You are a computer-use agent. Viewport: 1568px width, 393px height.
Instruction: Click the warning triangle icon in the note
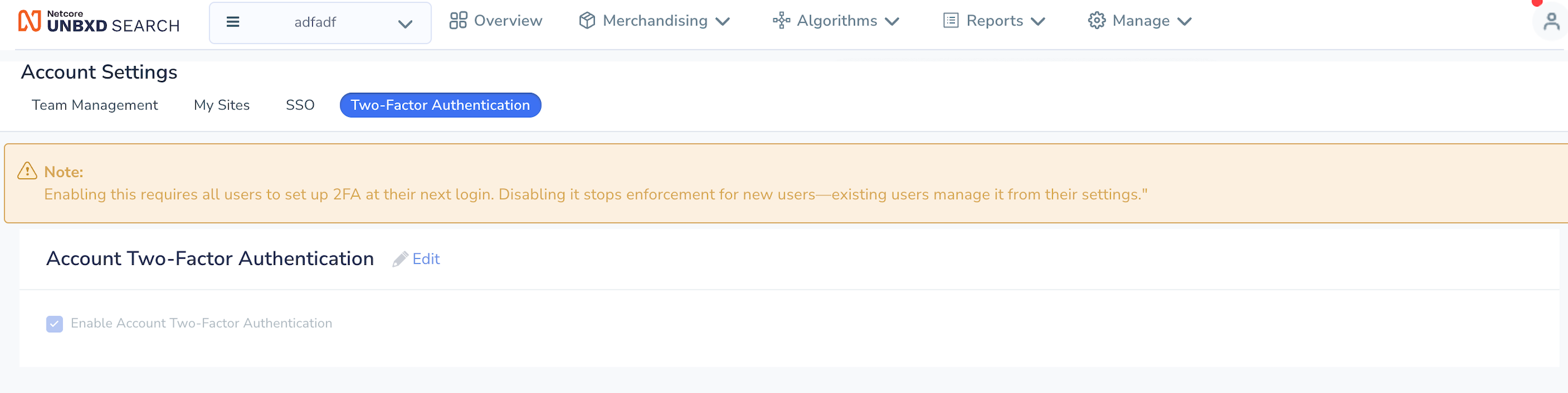(x=27, y=171)
